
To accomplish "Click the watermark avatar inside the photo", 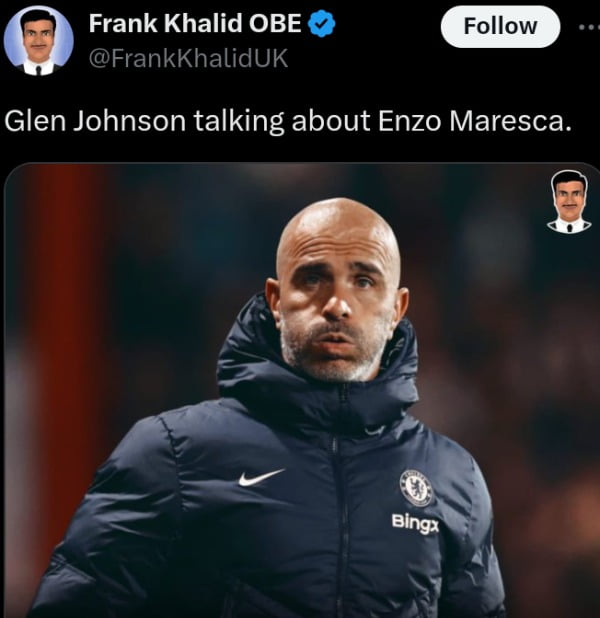I will click(569, 201).
